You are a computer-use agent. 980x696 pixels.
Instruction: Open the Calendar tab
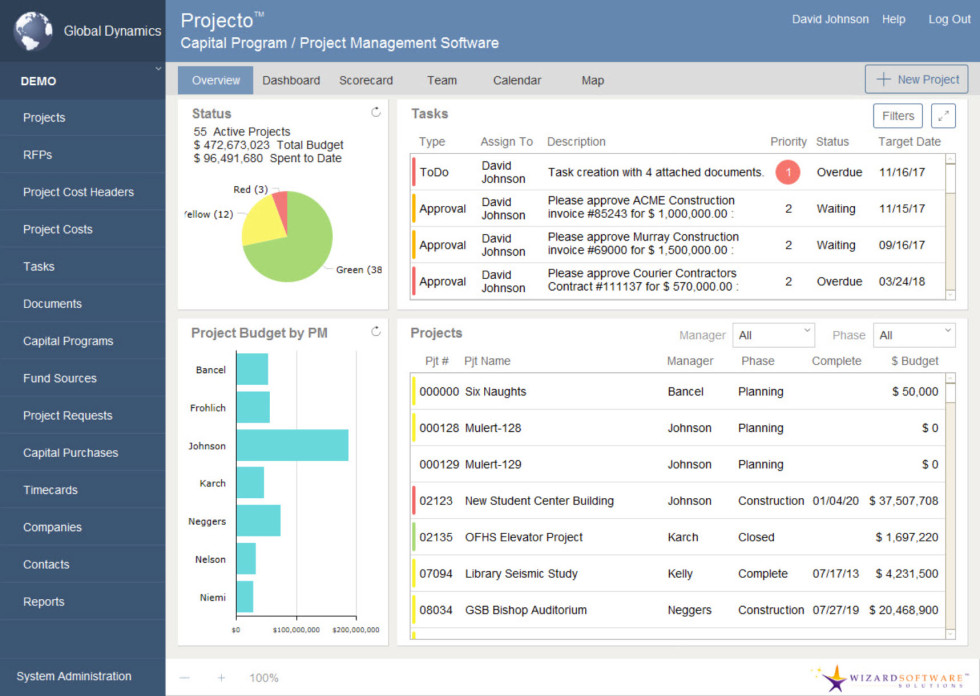[517, 80]
